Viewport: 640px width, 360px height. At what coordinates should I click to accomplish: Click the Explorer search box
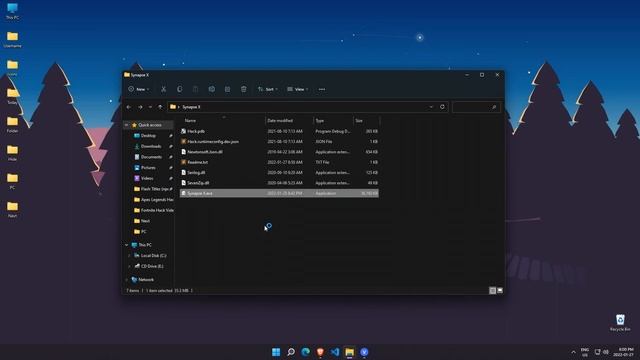(476, 107)
